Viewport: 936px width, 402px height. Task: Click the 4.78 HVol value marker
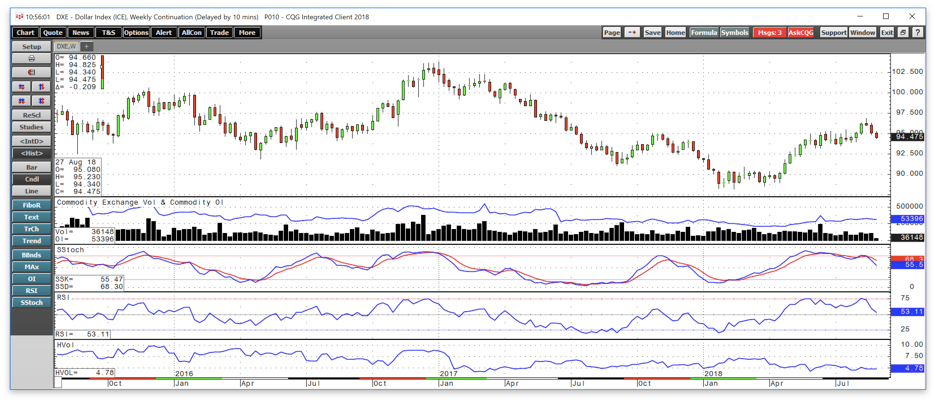[908, 368]
